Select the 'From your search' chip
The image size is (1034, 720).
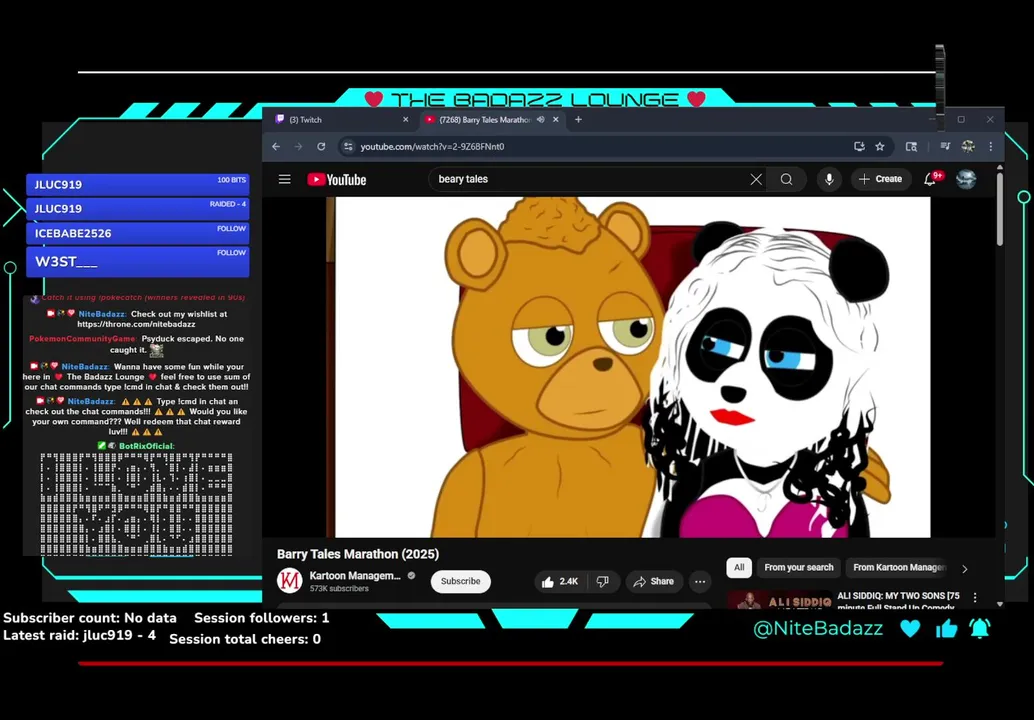[799, 567]
